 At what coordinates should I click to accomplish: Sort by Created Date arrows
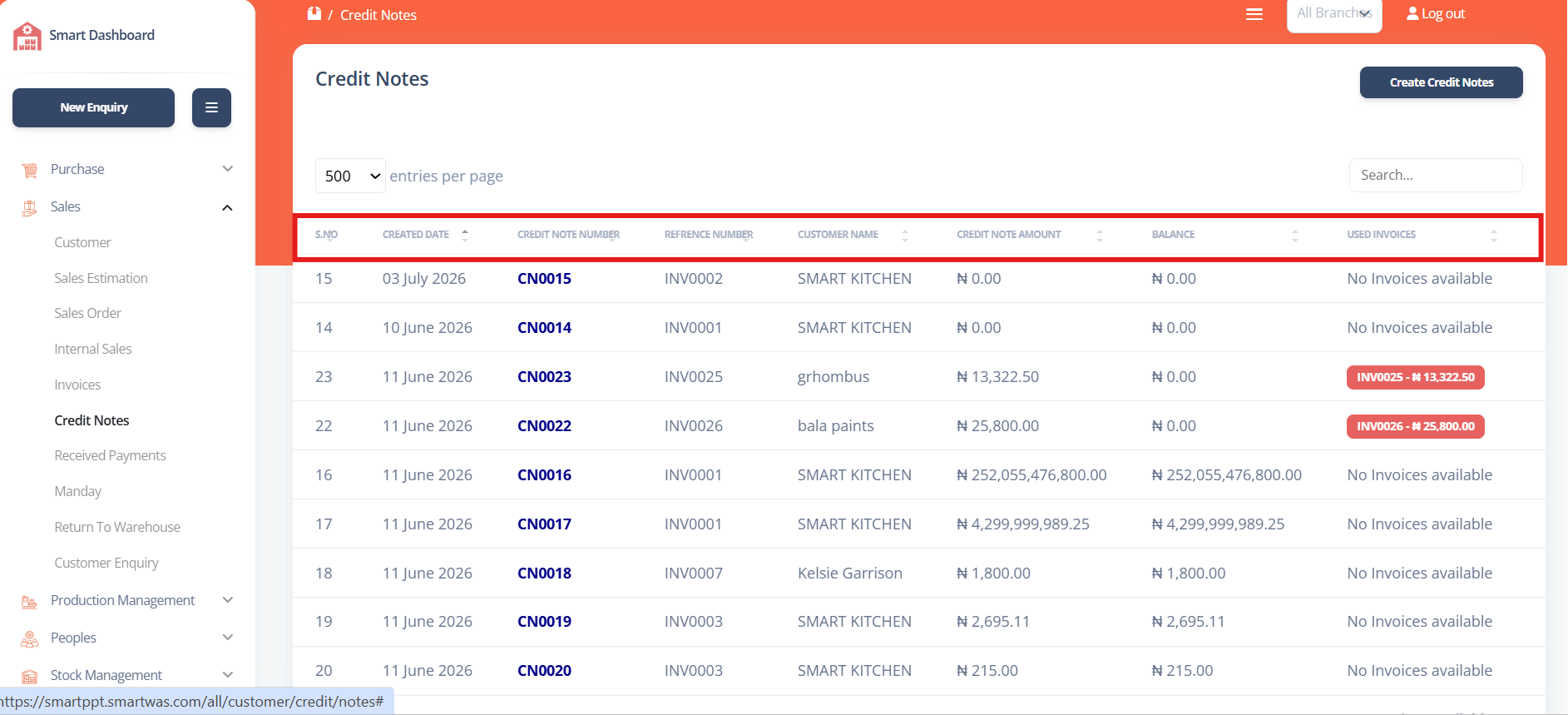click(x=465, y=235)
